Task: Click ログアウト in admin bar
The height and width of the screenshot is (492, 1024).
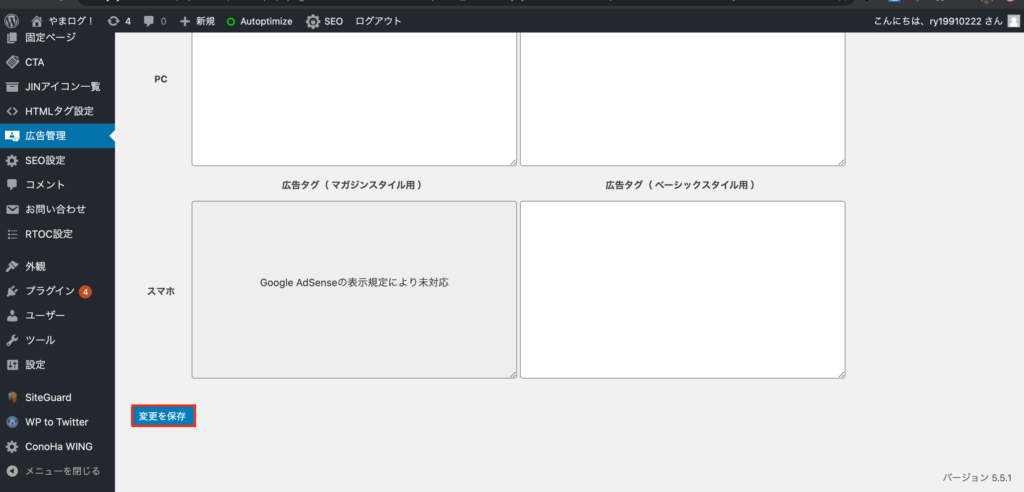Action: [x=378, y=22]
